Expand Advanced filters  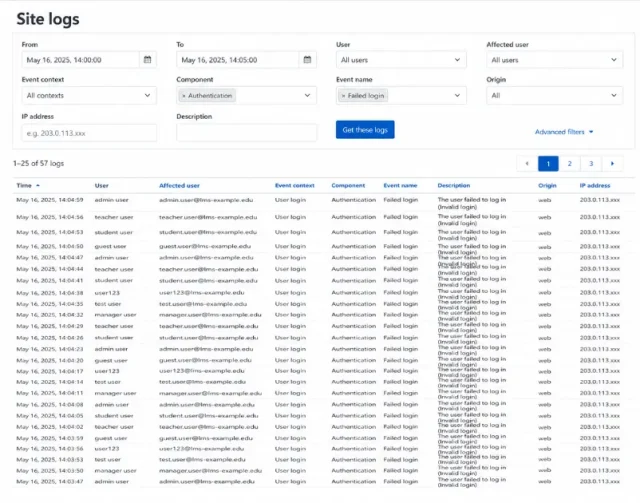pyautogui.click(x=564, y=132)
